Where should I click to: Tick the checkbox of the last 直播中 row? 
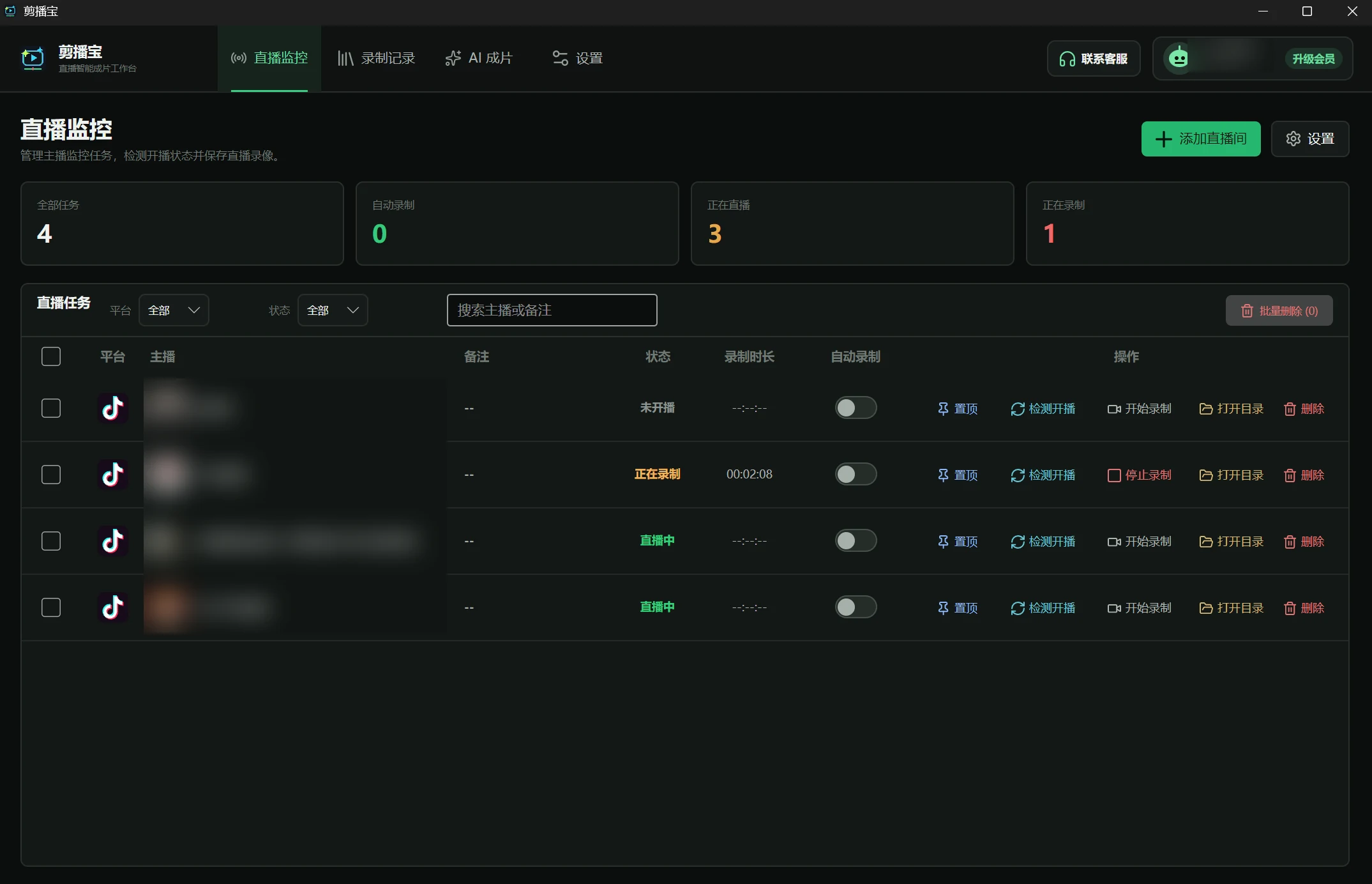[x=51, y=607]
